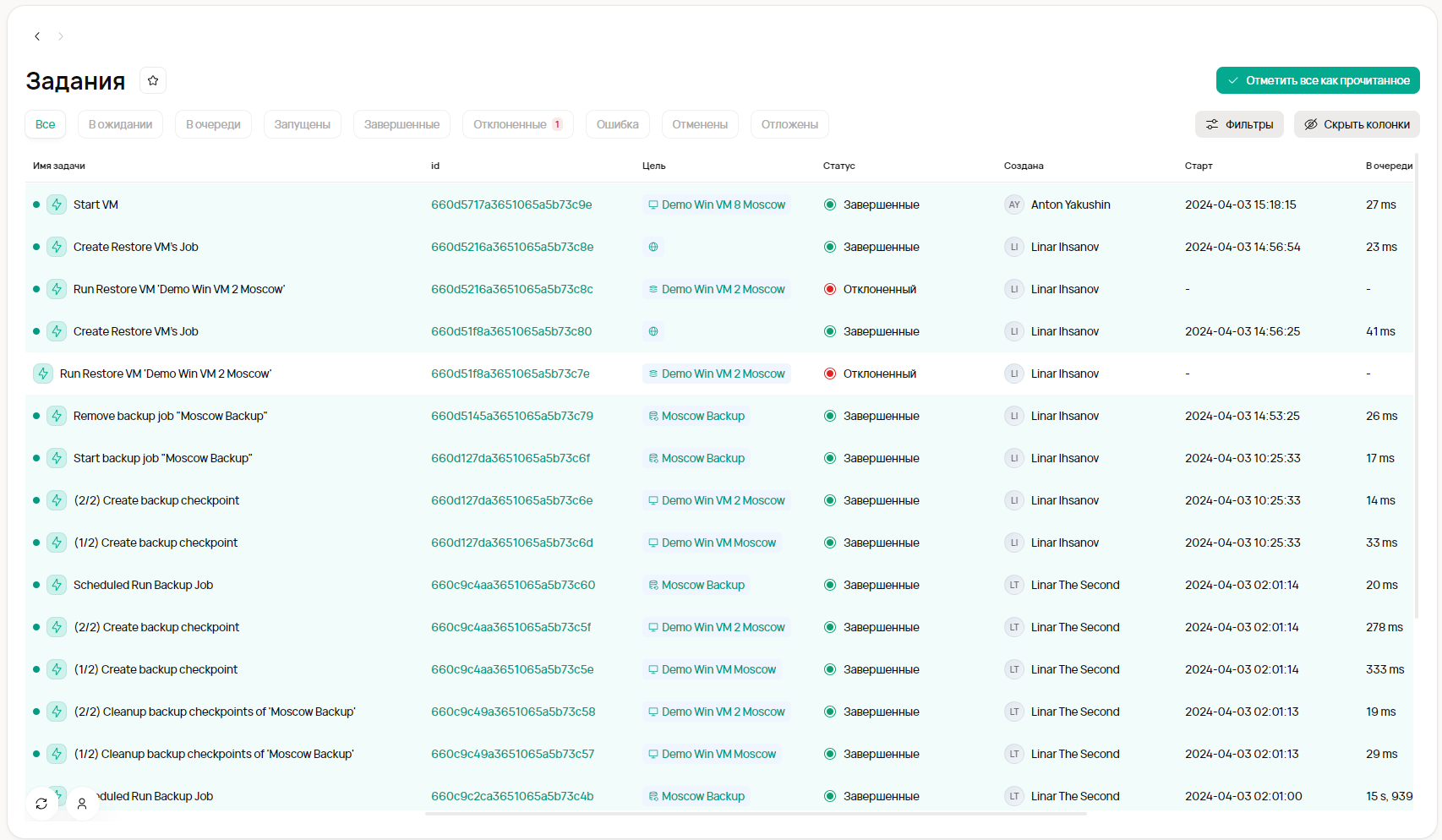This screenshot has height=840, width=1442.
Task: Click the horizontal scrollbar under the table
Action: coord(755,814)
